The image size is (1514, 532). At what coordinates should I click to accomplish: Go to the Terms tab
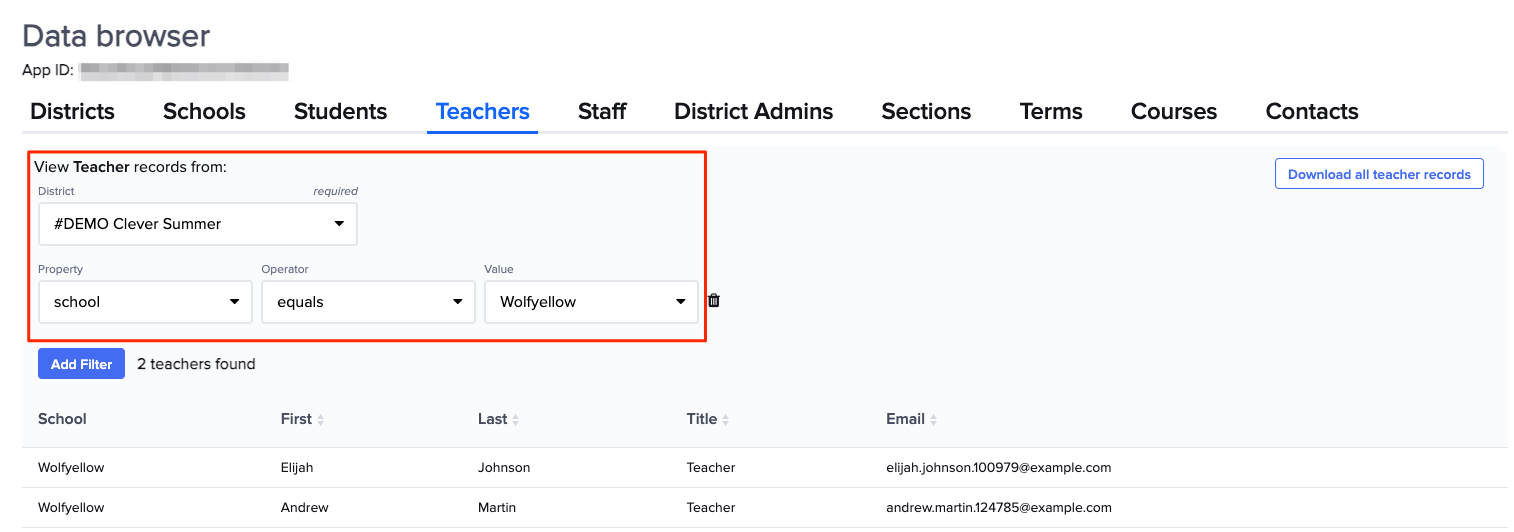click(x=1051, y=111)
